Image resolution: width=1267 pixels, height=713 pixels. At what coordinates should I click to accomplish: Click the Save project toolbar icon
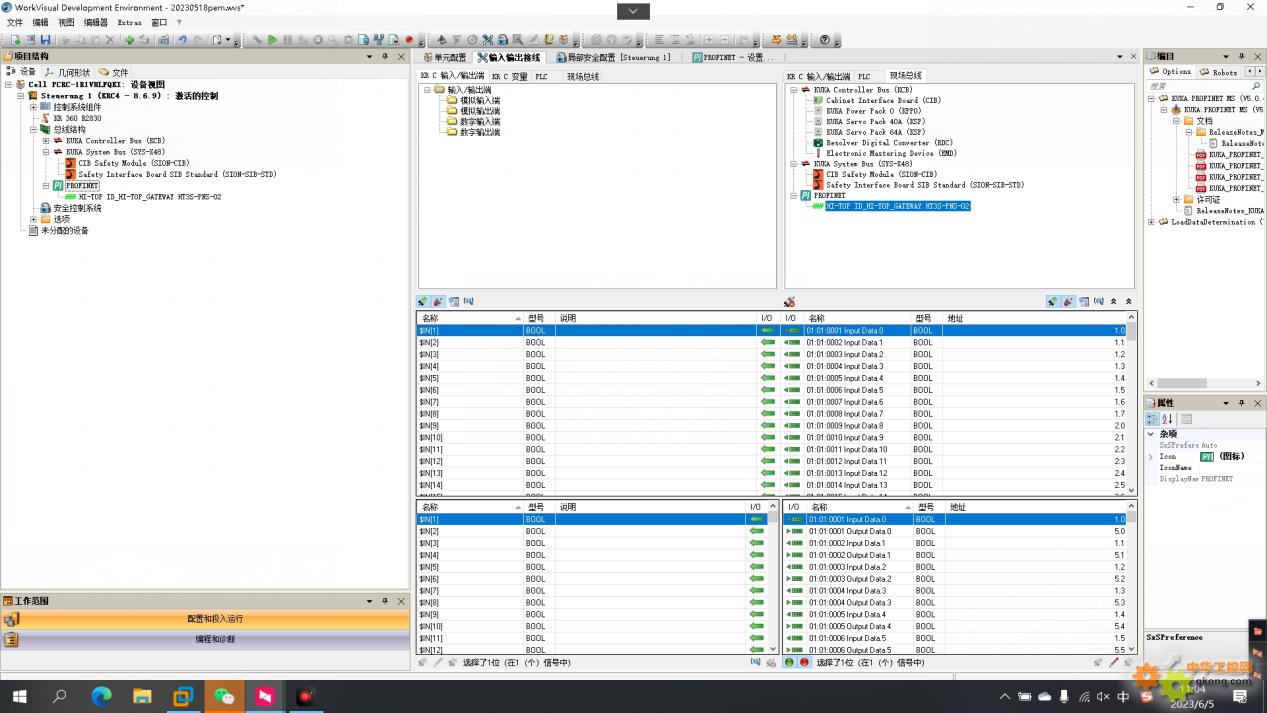[45, 40]
